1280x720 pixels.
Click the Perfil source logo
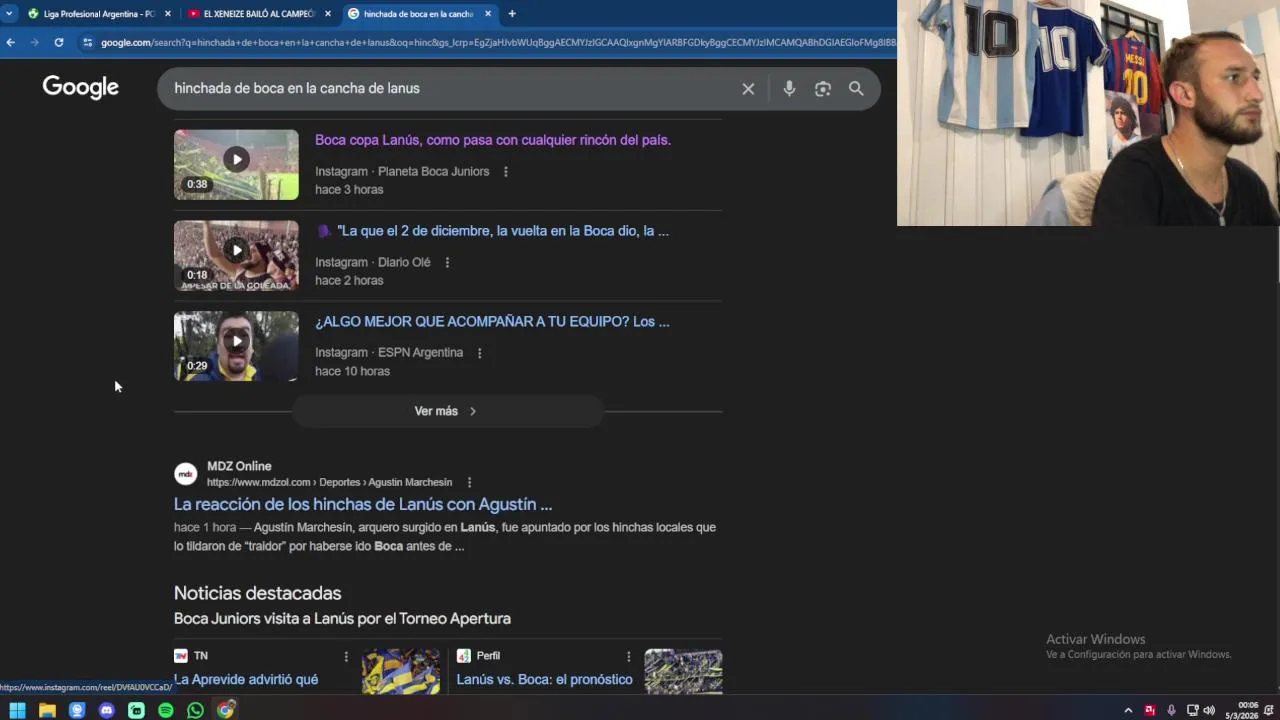click(x=464, y=656)
